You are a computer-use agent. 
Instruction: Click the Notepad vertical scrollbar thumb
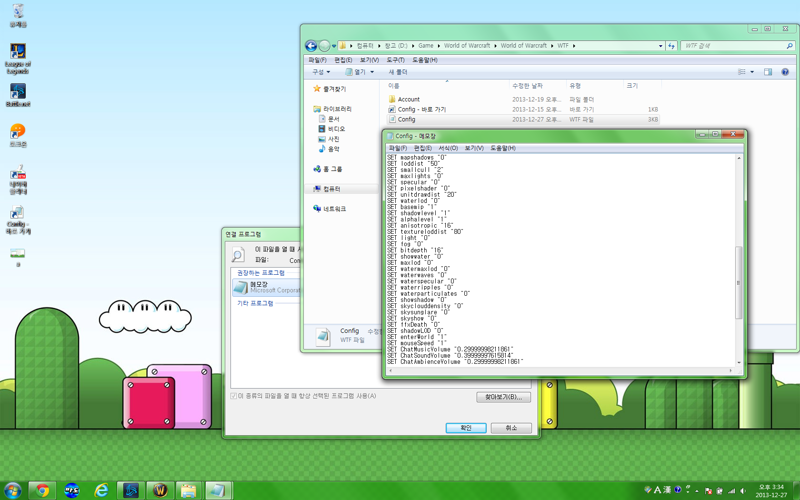(738, 283)
